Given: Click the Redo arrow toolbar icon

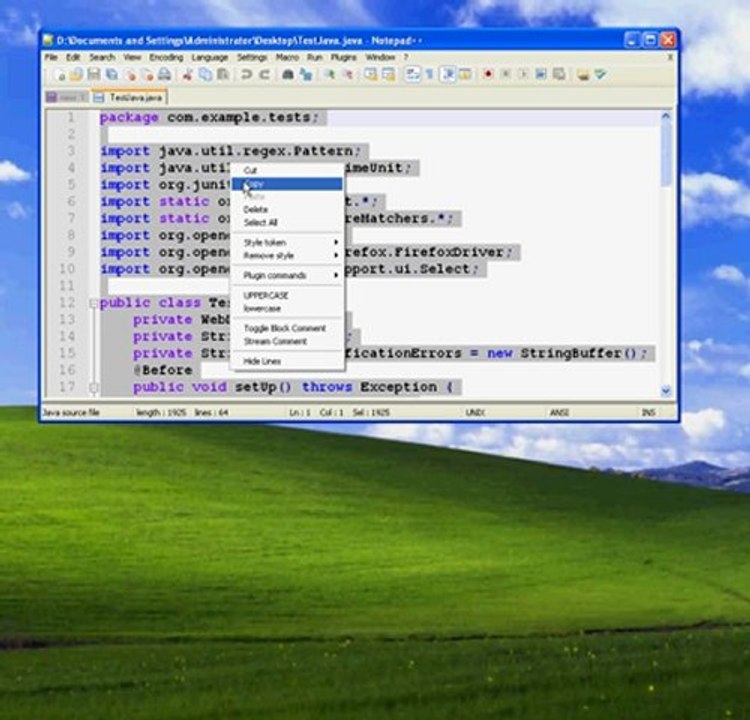Looking at the screenshot, I should (265, 75).
